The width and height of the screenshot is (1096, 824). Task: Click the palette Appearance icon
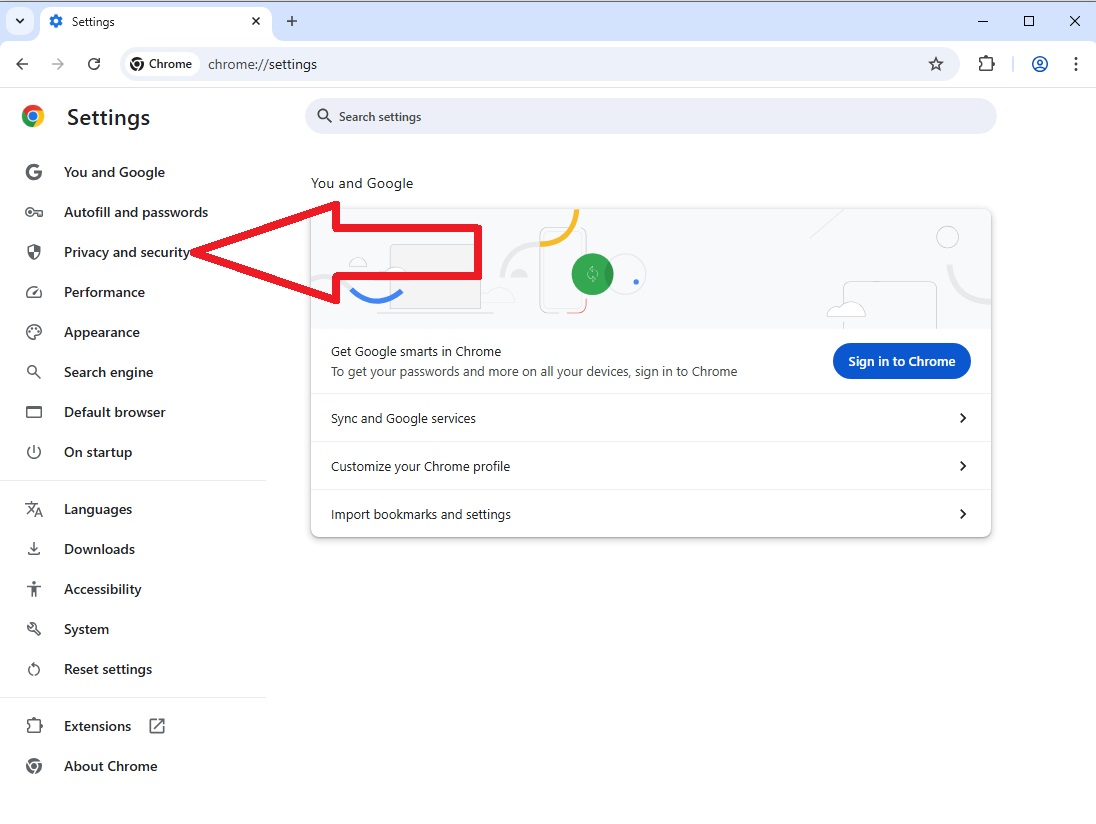(x=34, y=332)
